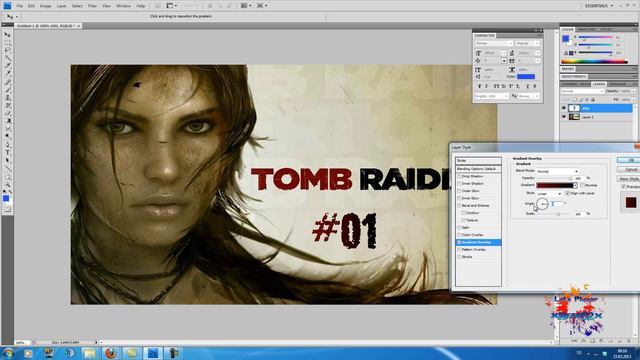Click the text Color swatch in the Character panel
Viewport: 640px width, 360px height.
[x=526, y=77]
